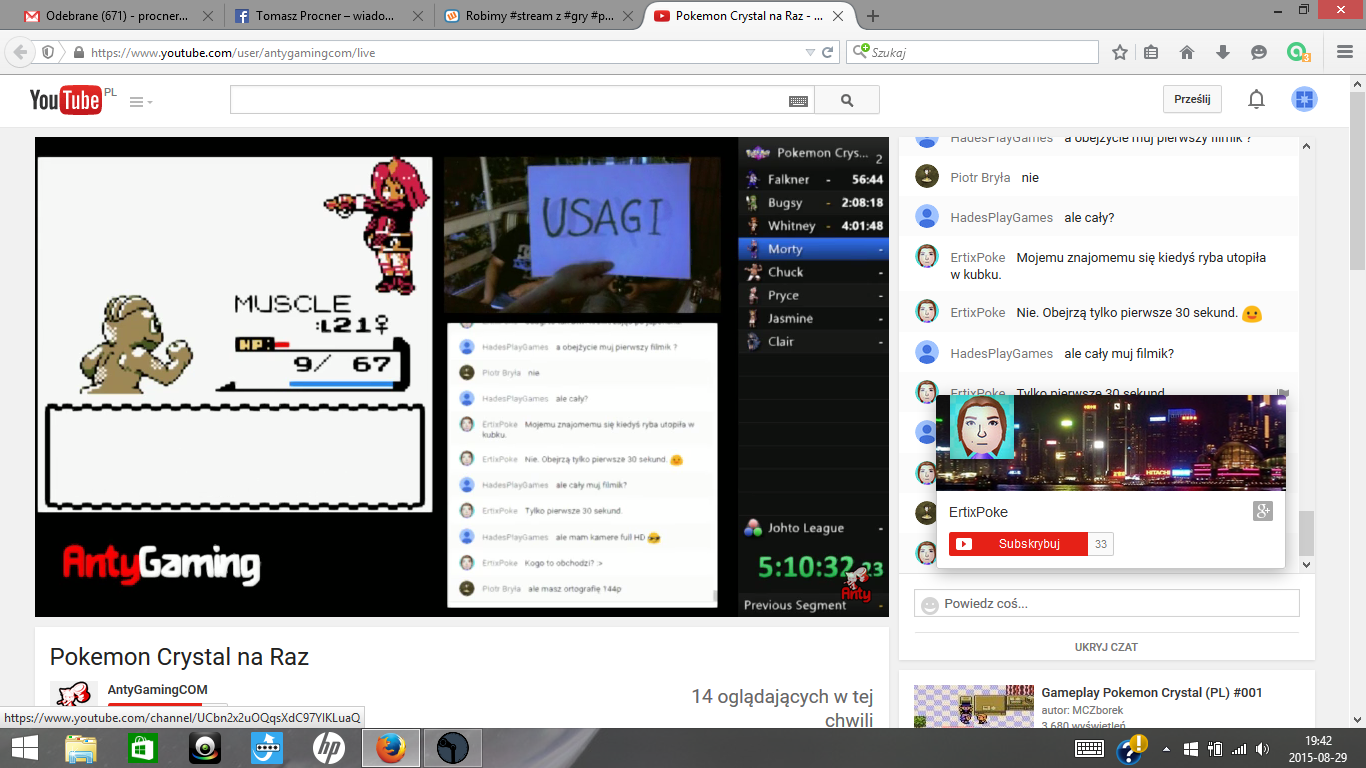The width and height of the screenshot is (1366, 768).
Task: Click the Prześlij upload button
Action: 1192,99
